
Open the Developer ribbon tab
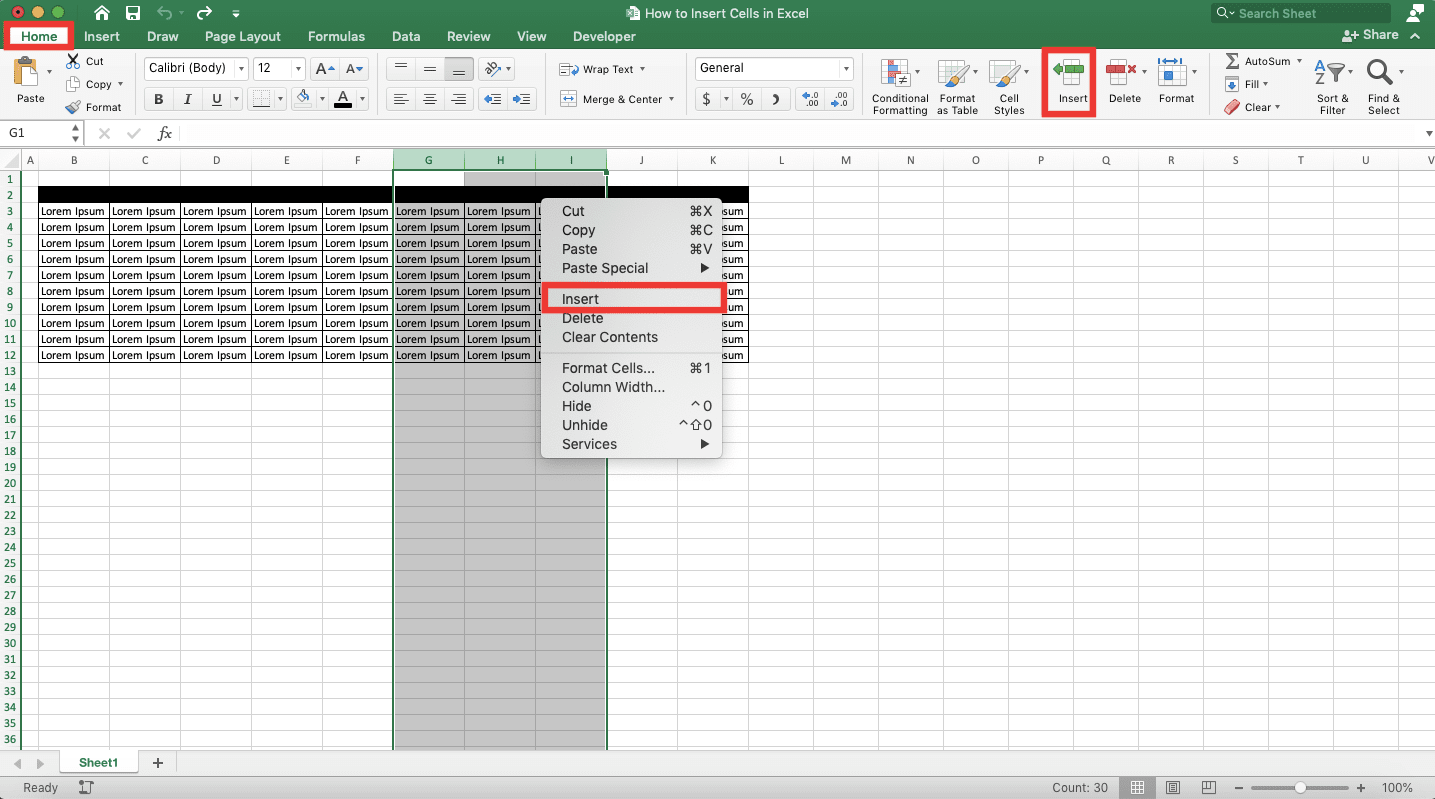(604, 36)
